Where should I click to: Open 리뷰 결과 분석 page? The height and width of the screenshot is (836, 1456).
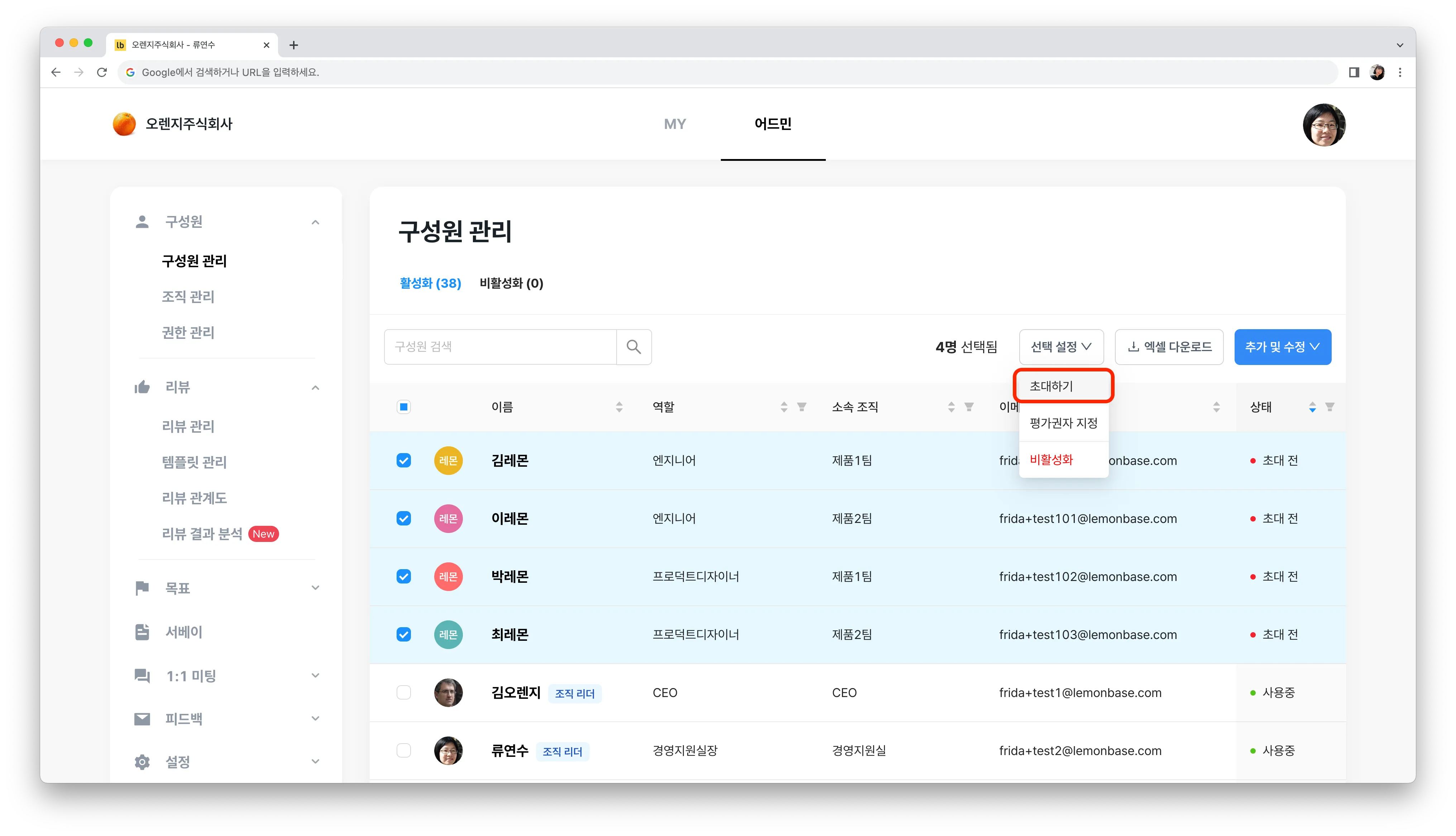[x=202, y=534]
